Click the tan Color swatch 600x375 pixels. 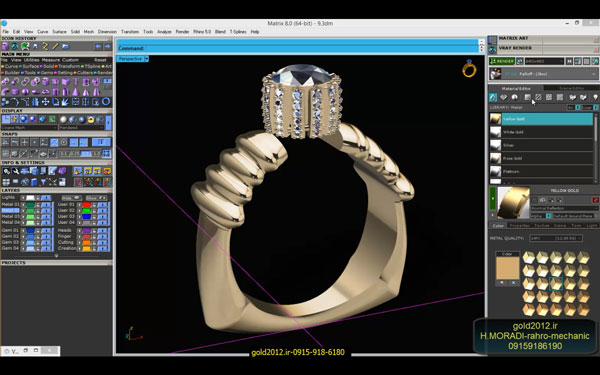[x=507, y=268]
